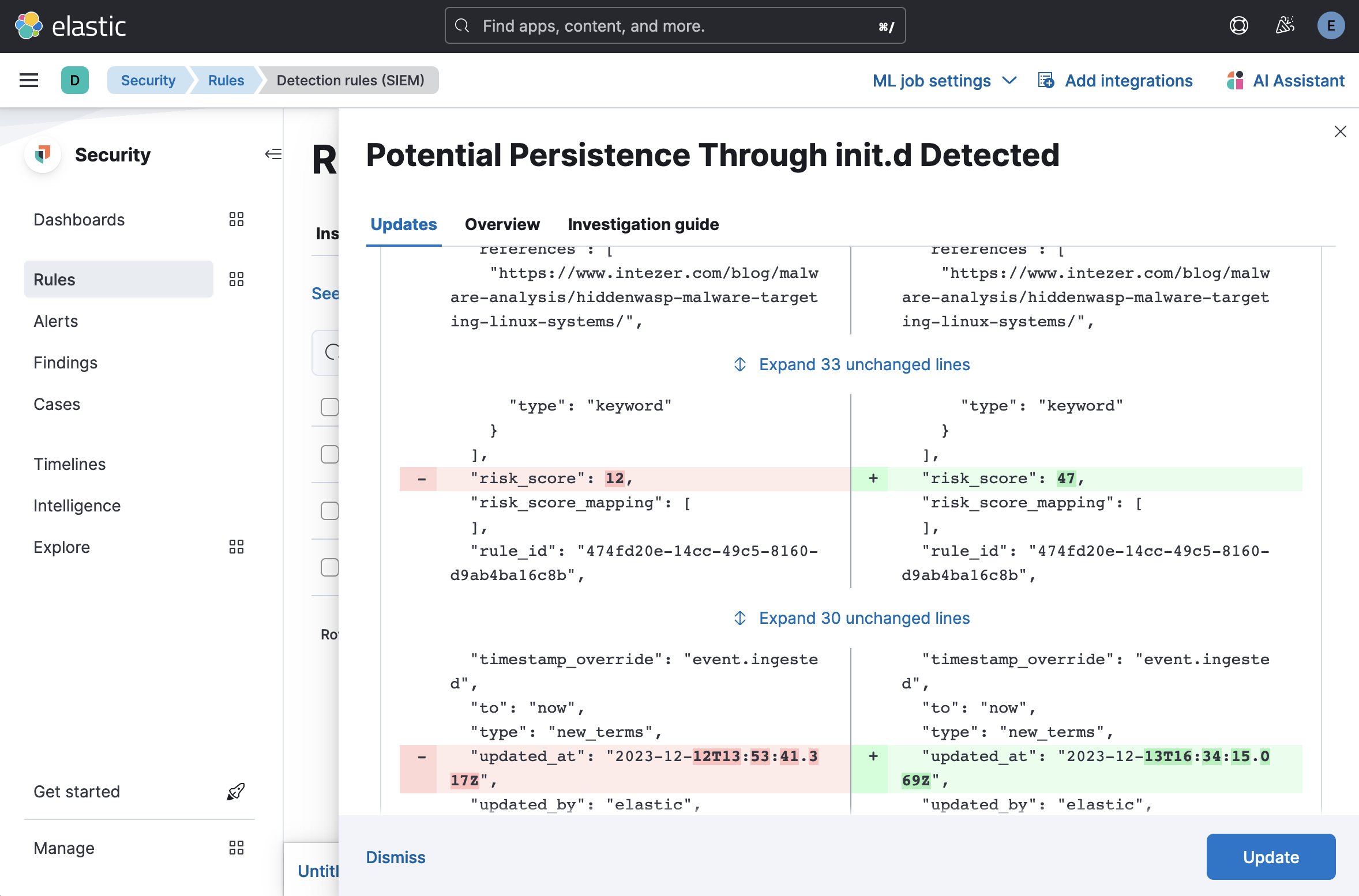This screenshot has height=896, width=1359.
Task: Open the user avatar E menu
Action: click(1331, 26)
